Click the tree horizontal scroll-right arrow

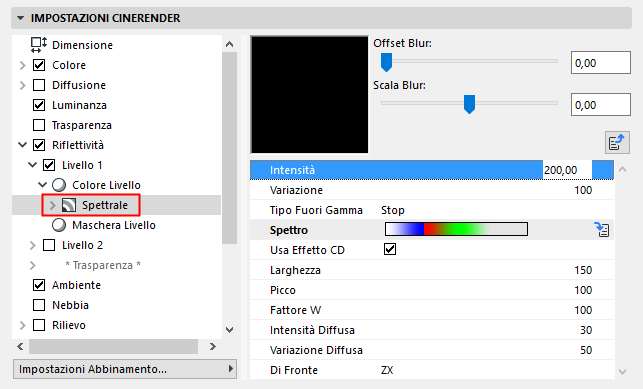coord(212,346)
